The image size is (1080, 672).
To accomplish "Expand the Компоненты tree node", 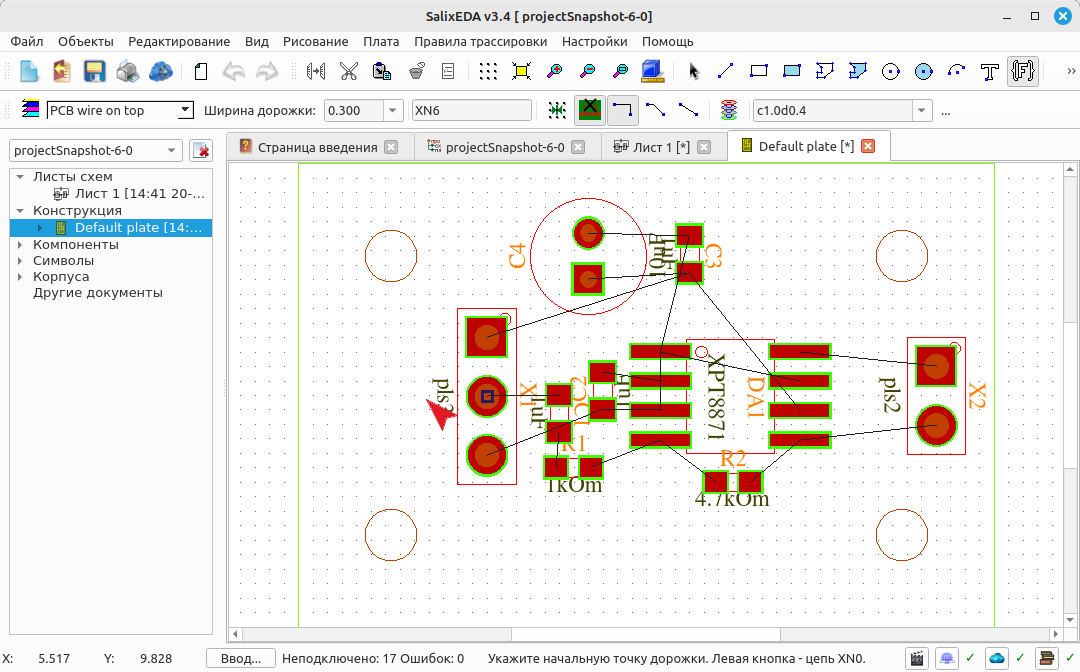I will coord(20,244).
